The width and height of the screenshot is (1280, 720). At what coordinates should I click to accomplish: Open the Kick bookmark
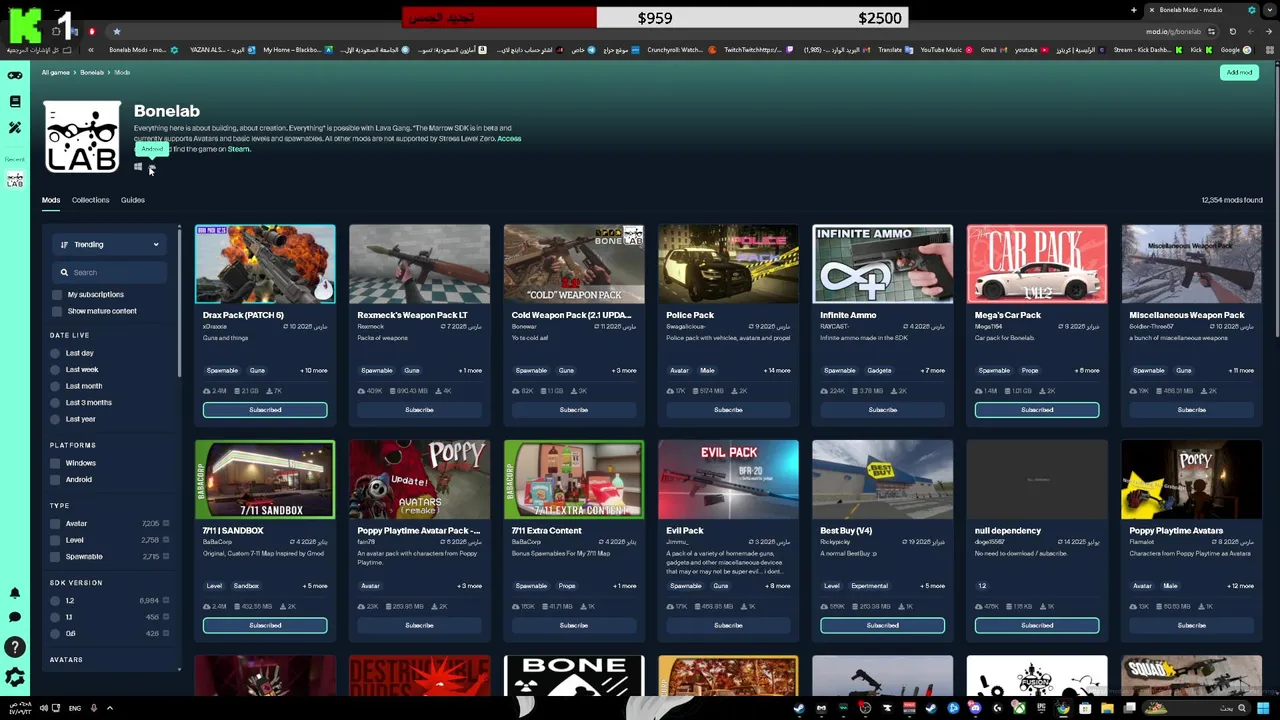point(1200,50)
